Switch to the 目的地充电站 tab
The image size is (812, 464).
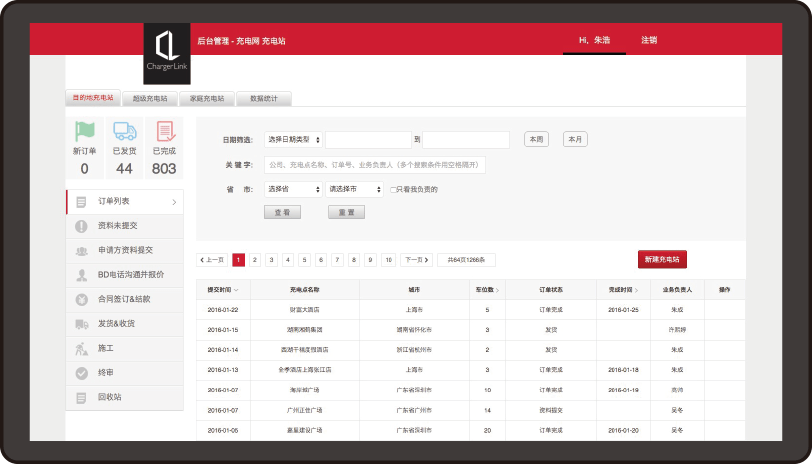pyautogui.click(x=93, y=97)
